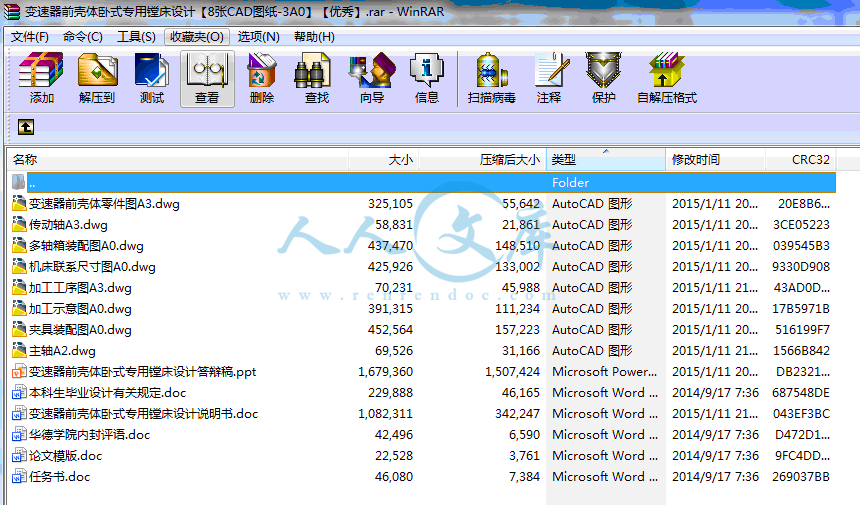Click size value 42,496
The height and width of the screenshot is (505, 860).
tap(394, 434)
